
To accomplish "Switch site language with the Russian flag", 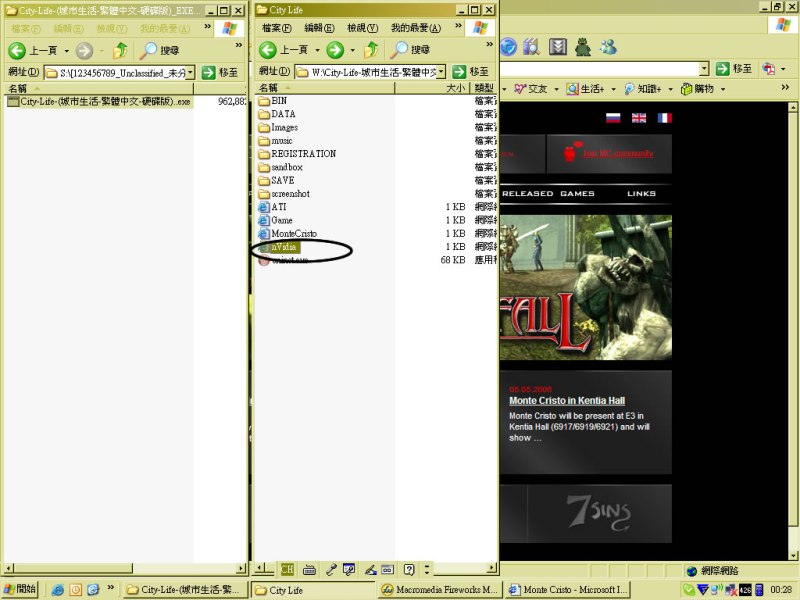I will coord(613,118).
